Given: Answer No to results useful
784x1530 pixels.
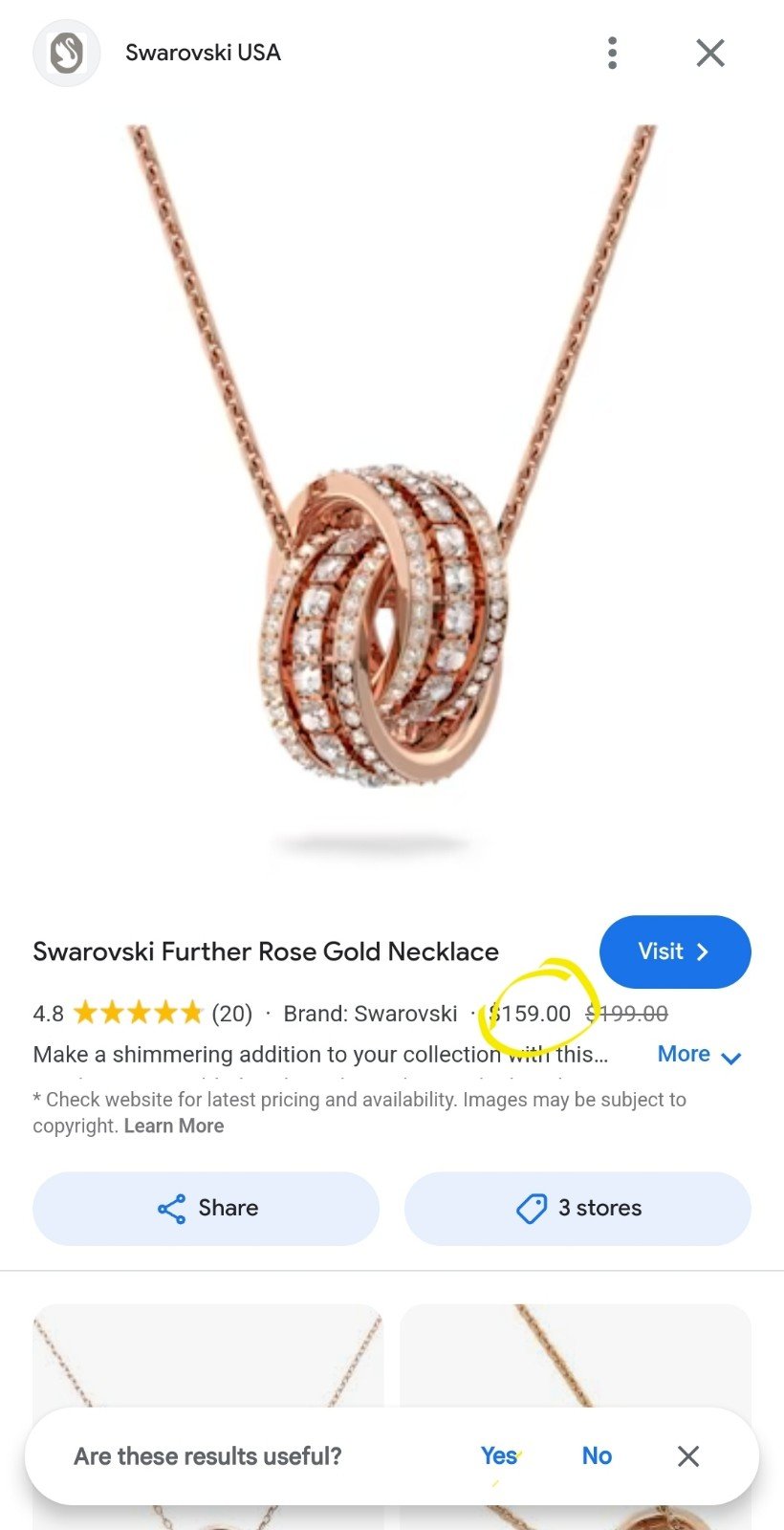Looking at the screenshot, I should (x=597, y=1456).
